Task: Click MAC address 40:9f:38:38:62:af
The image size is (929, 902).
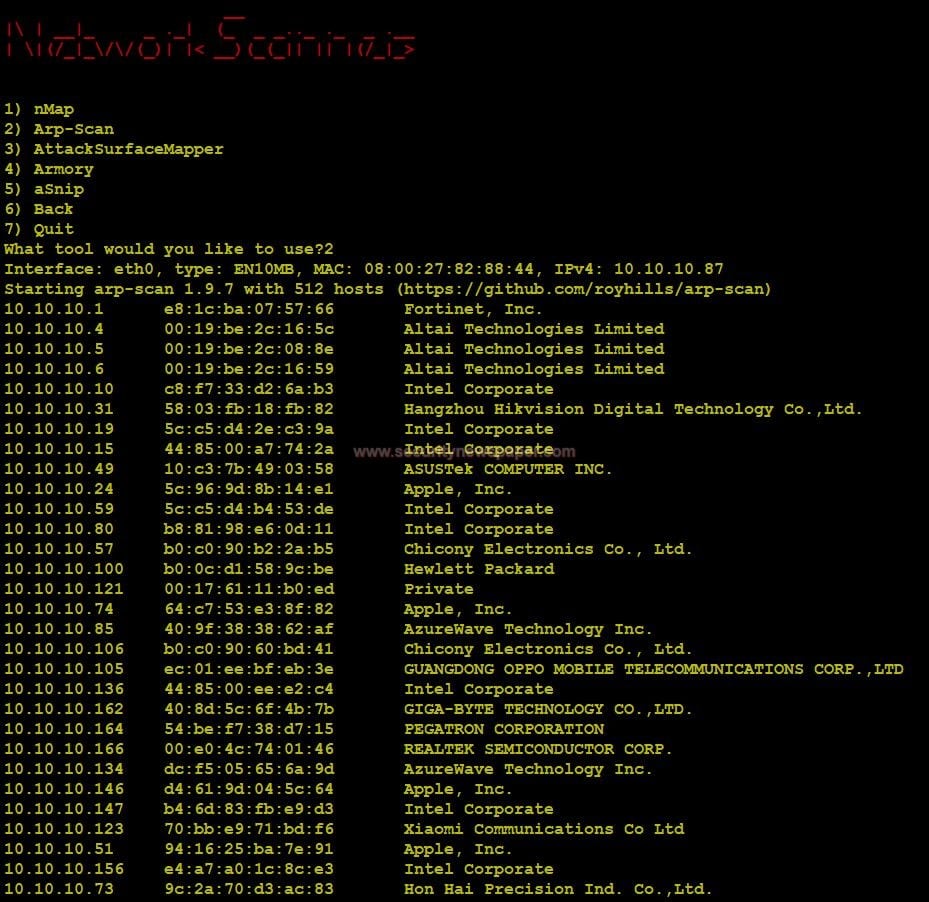Action: (x=249, y=629)
